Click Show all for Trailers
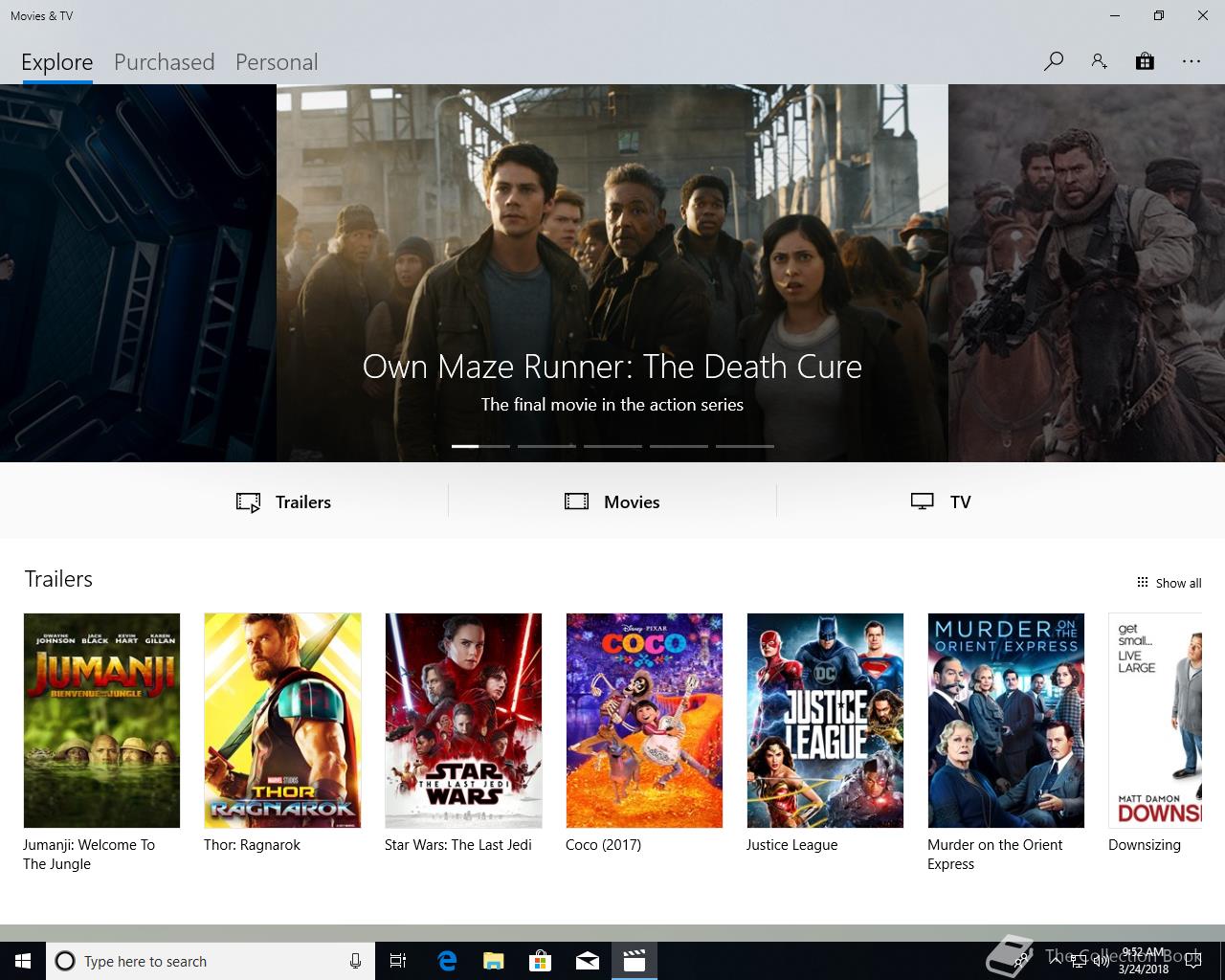This screenshot has height=980, width=1225. [1169, 583]
